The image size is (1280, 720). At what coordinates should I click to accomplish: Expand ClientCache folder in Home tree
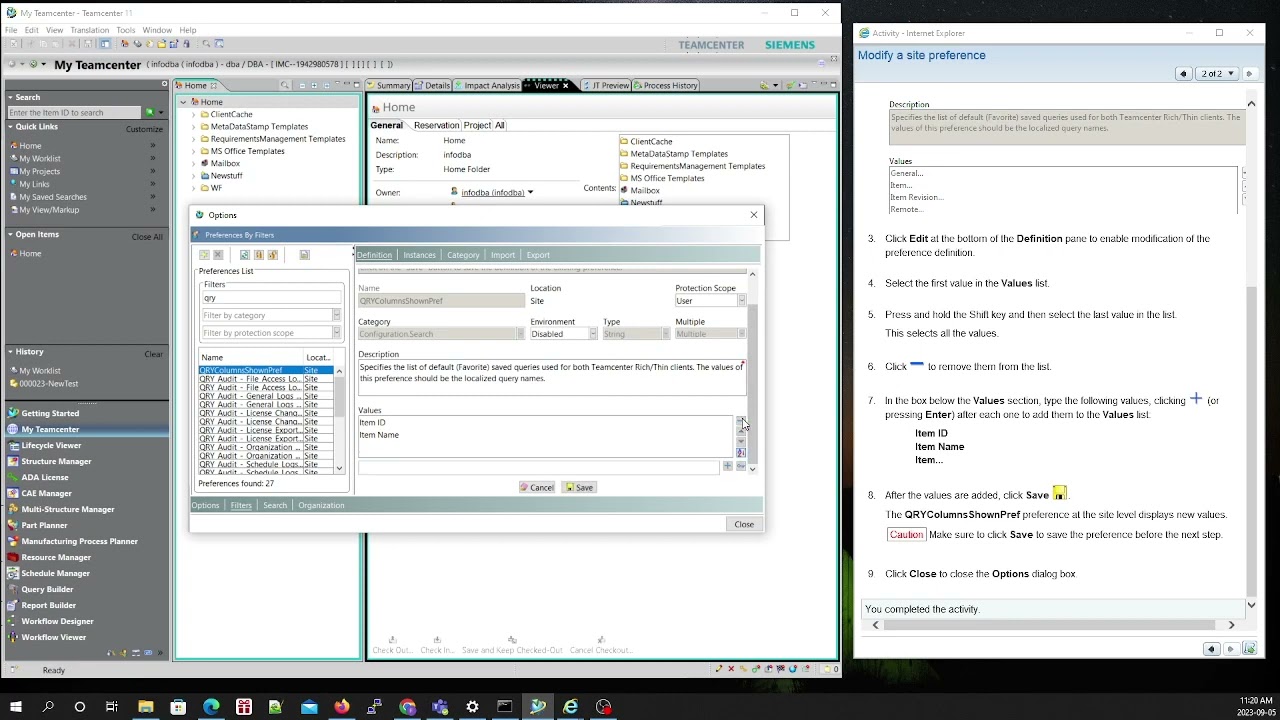pyautogui.click(x=194, y=115)
